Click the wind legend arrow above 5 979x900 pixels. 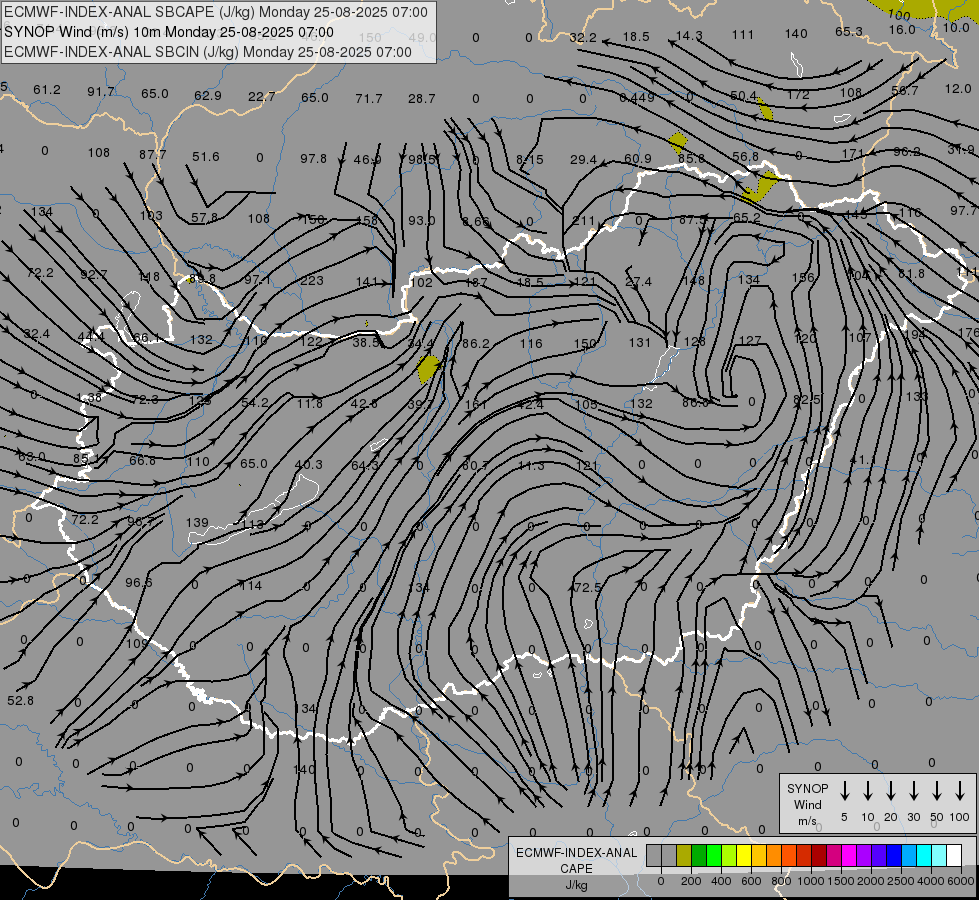(845, 790)
